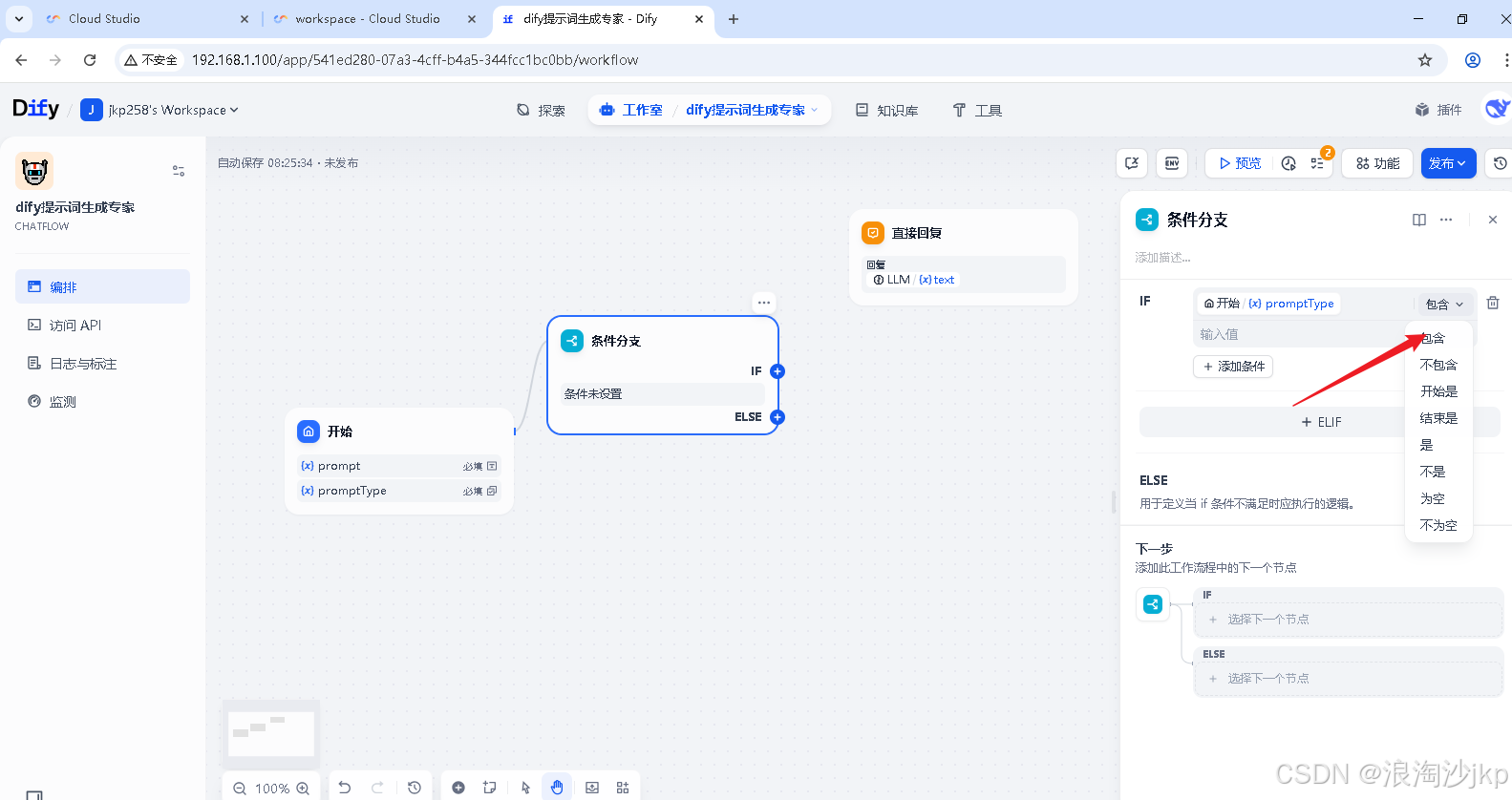This screenshot has width=1512, height=800.
Task: Click 添加条件 add condition button
Action: (1233, 367)
